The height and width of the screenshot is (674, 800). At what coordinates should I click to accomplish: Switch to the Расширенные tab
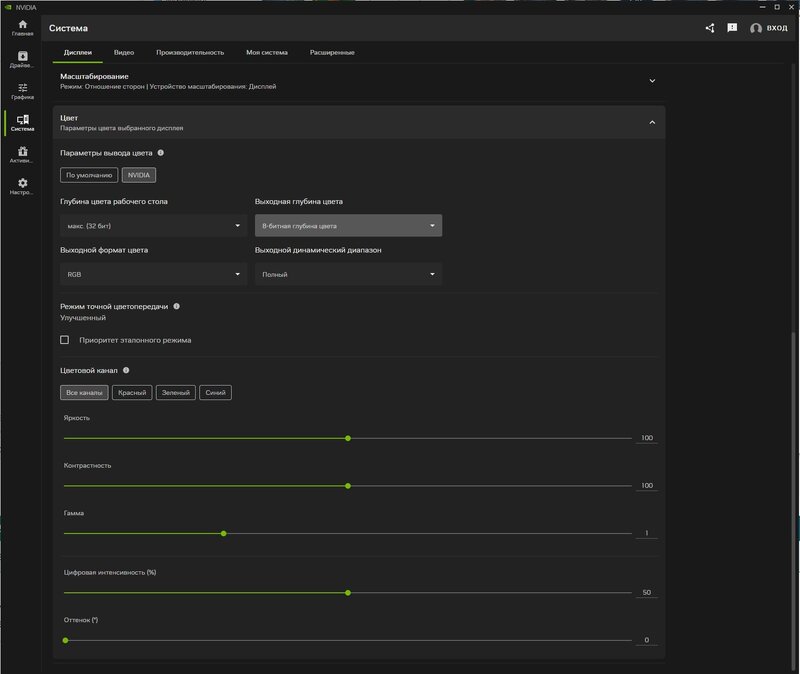click(x=332, y=52)
